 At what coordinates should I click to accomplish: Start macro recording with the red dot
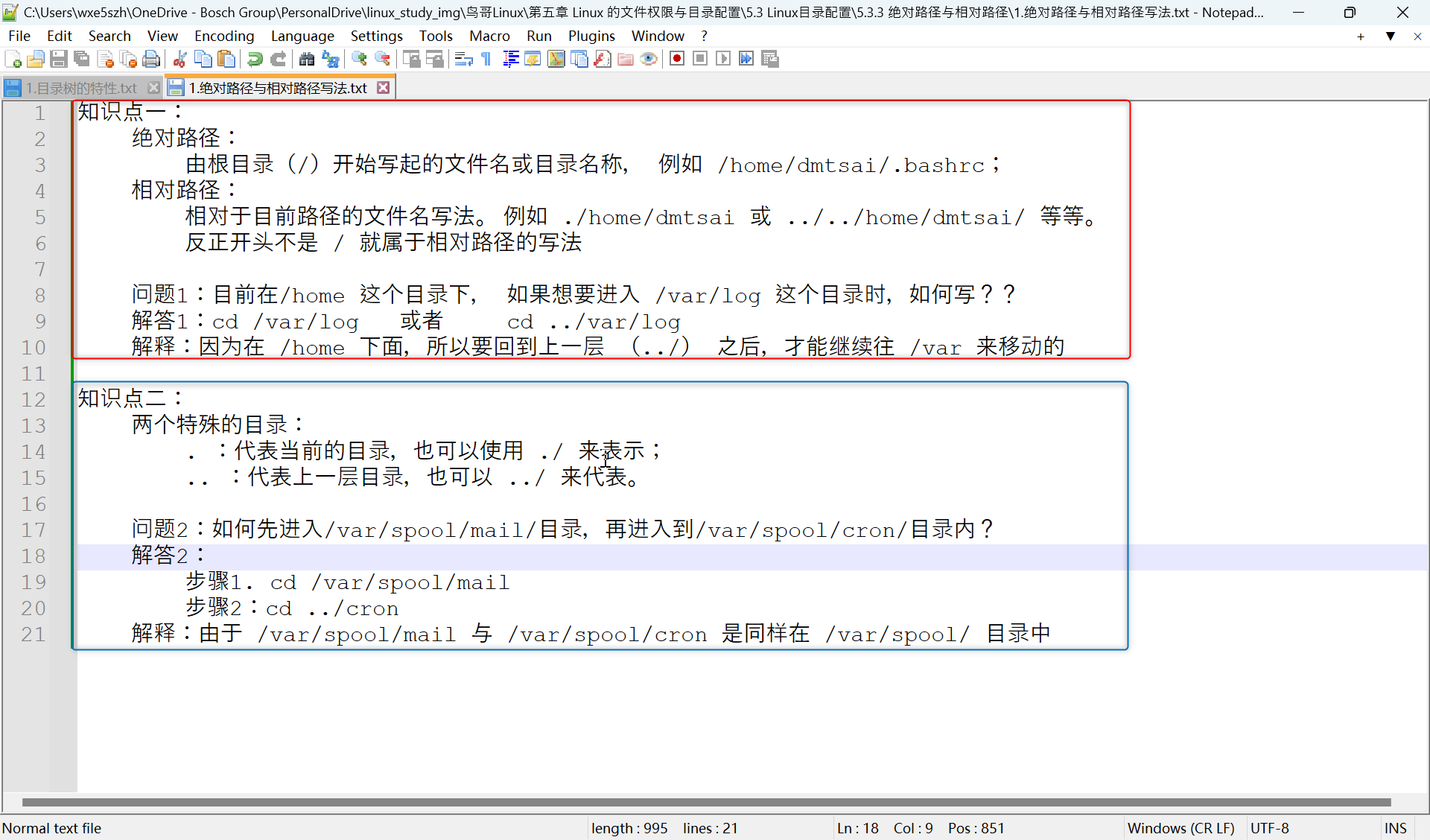[676, 59]
